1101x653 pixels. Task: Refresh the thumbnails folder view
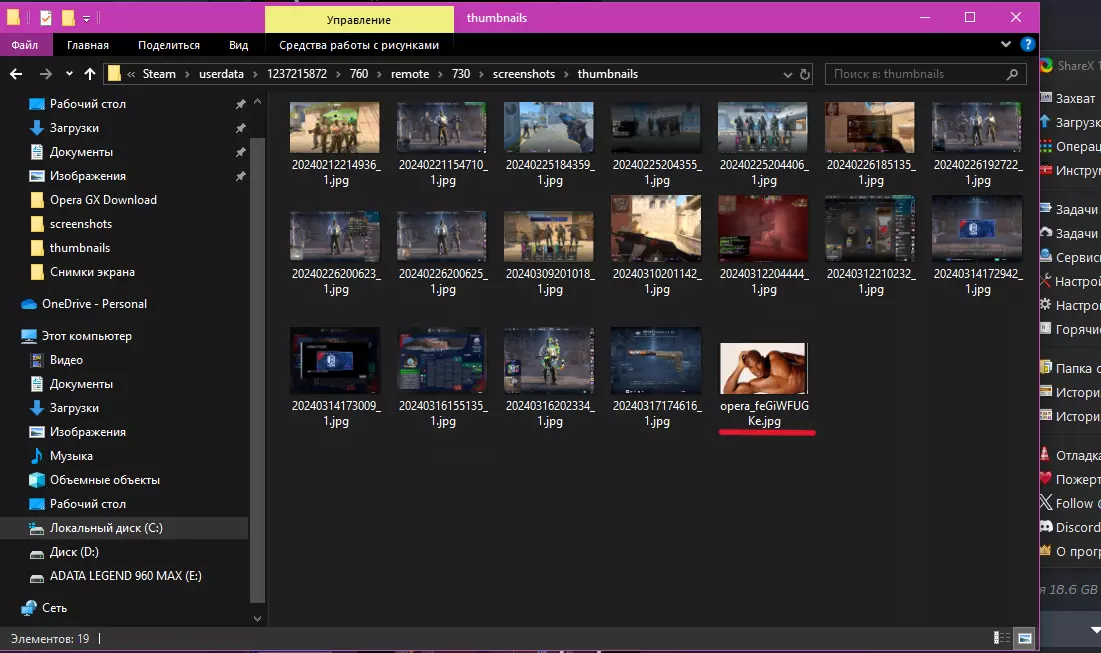pos(805,74)
